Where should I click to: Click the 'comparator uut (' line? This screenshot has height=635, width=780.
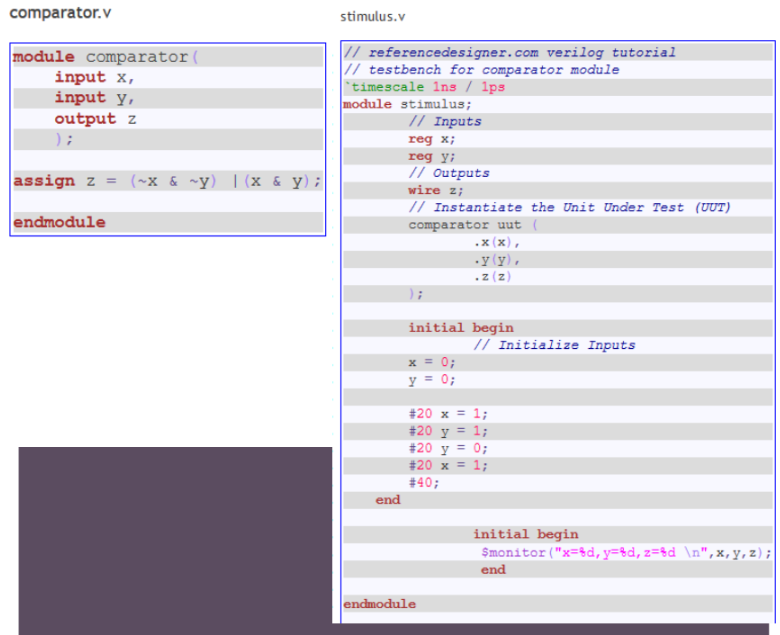473,225
